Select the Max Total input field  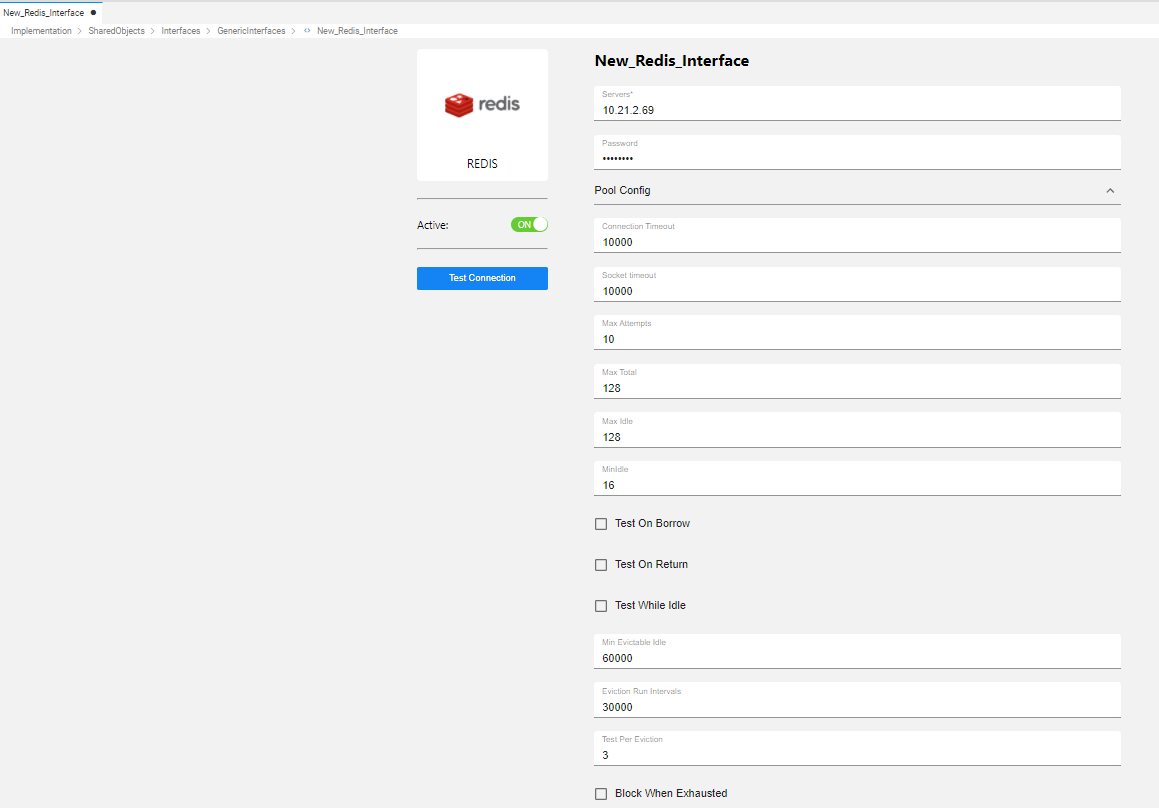[x=856, y=388]
